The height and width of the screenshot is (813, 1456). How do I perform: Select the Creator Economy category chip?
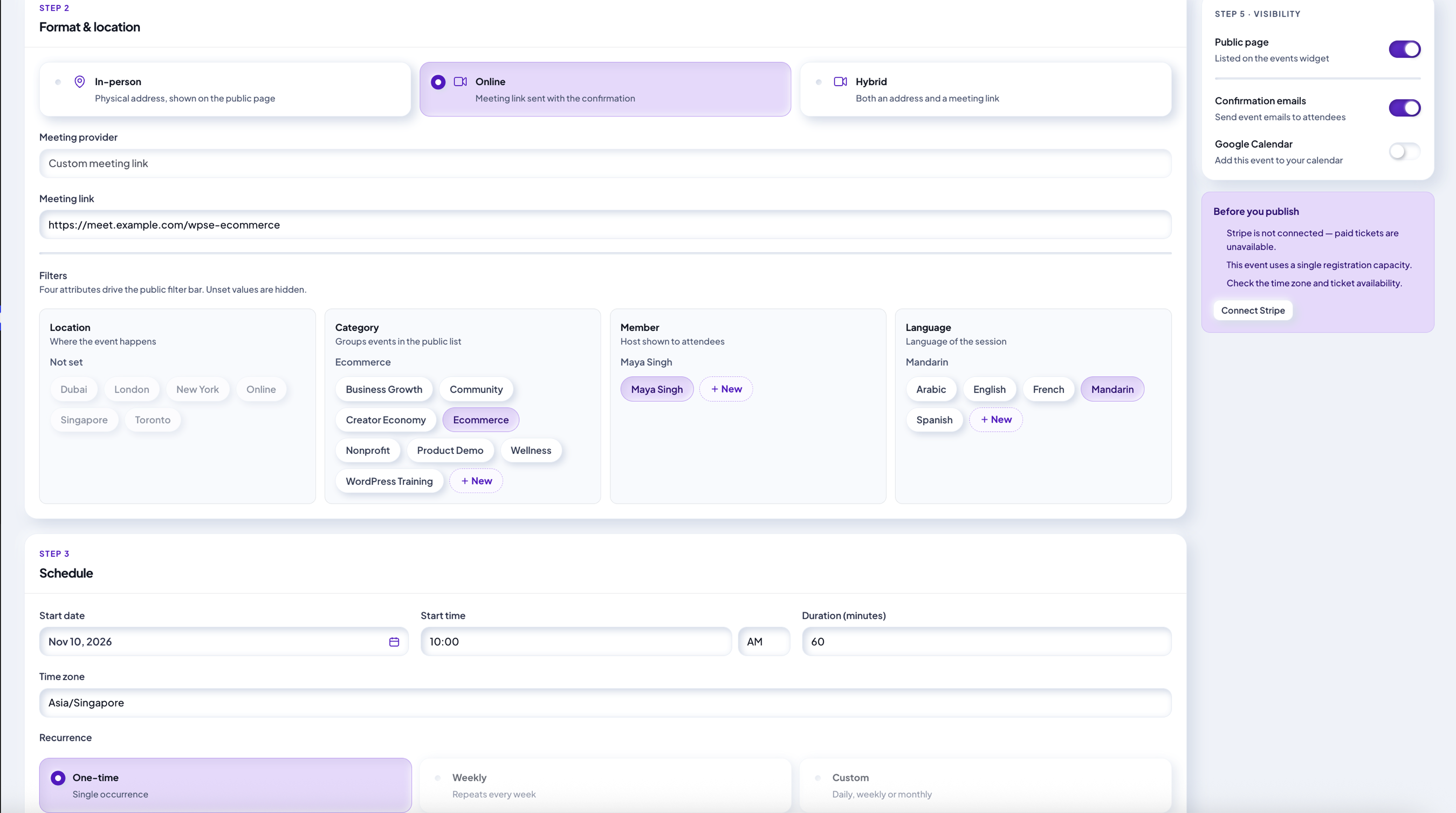[x=386, y=420]
